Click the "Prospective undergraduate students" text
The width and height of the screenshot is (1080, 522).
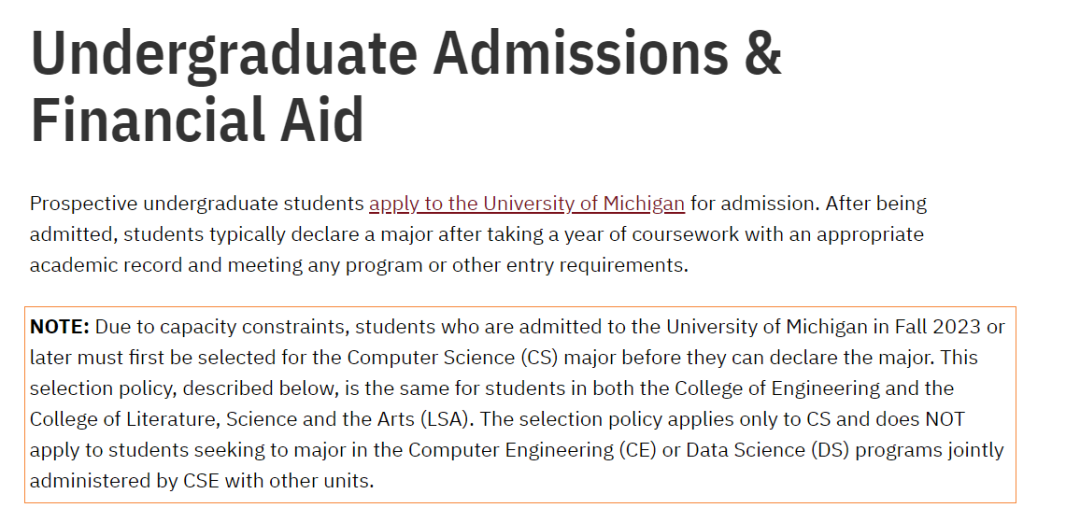tap(197, 204)
